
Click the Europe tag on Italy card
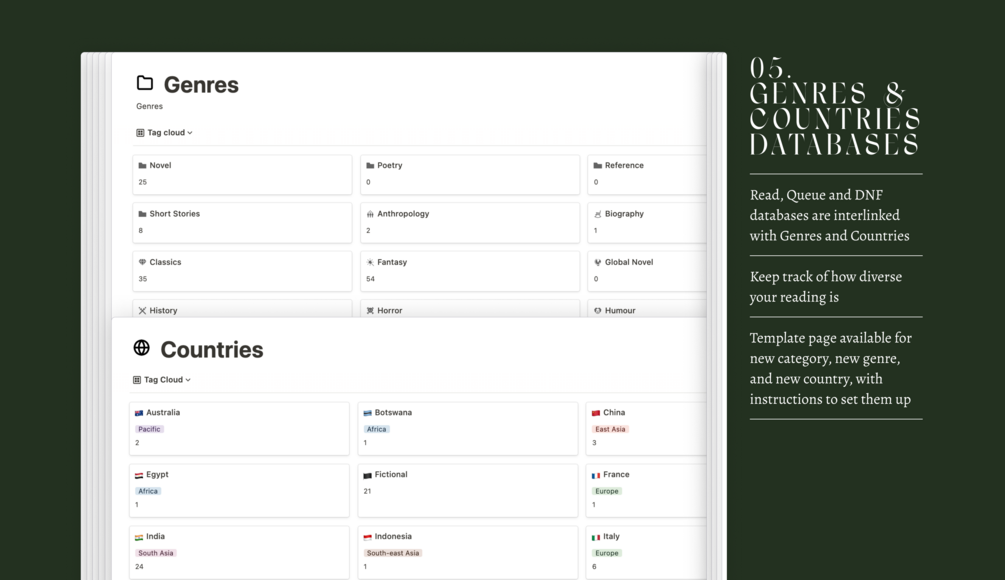[x=607, y=553]
